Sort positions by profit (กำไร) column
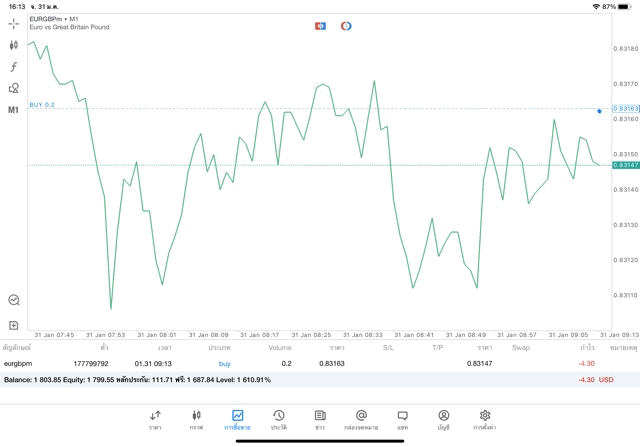 [x=587, y=347]
